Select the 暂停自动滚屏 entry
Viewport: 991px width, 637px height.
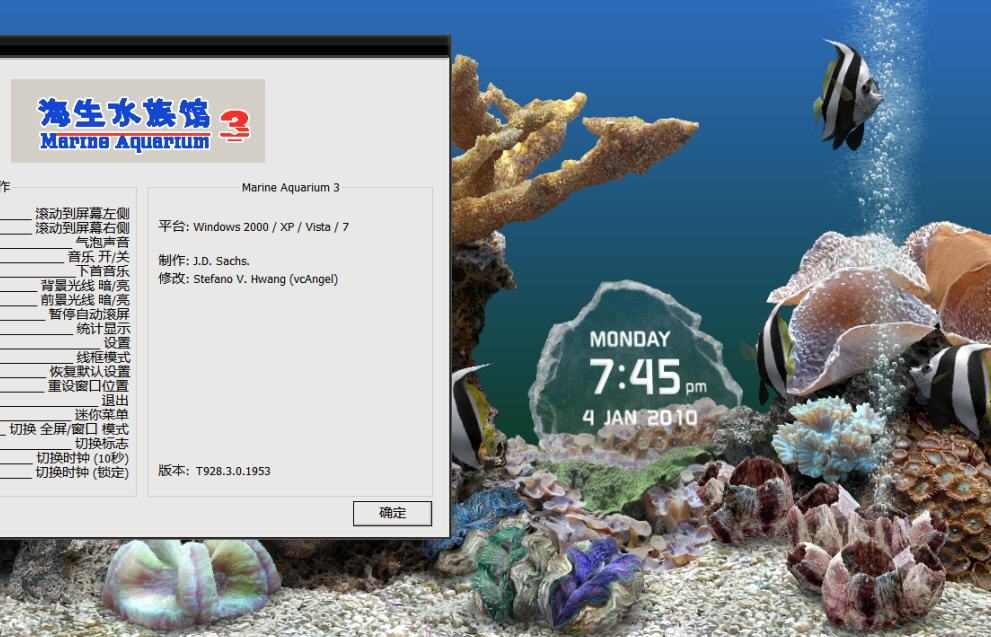(x=89, y=314)
